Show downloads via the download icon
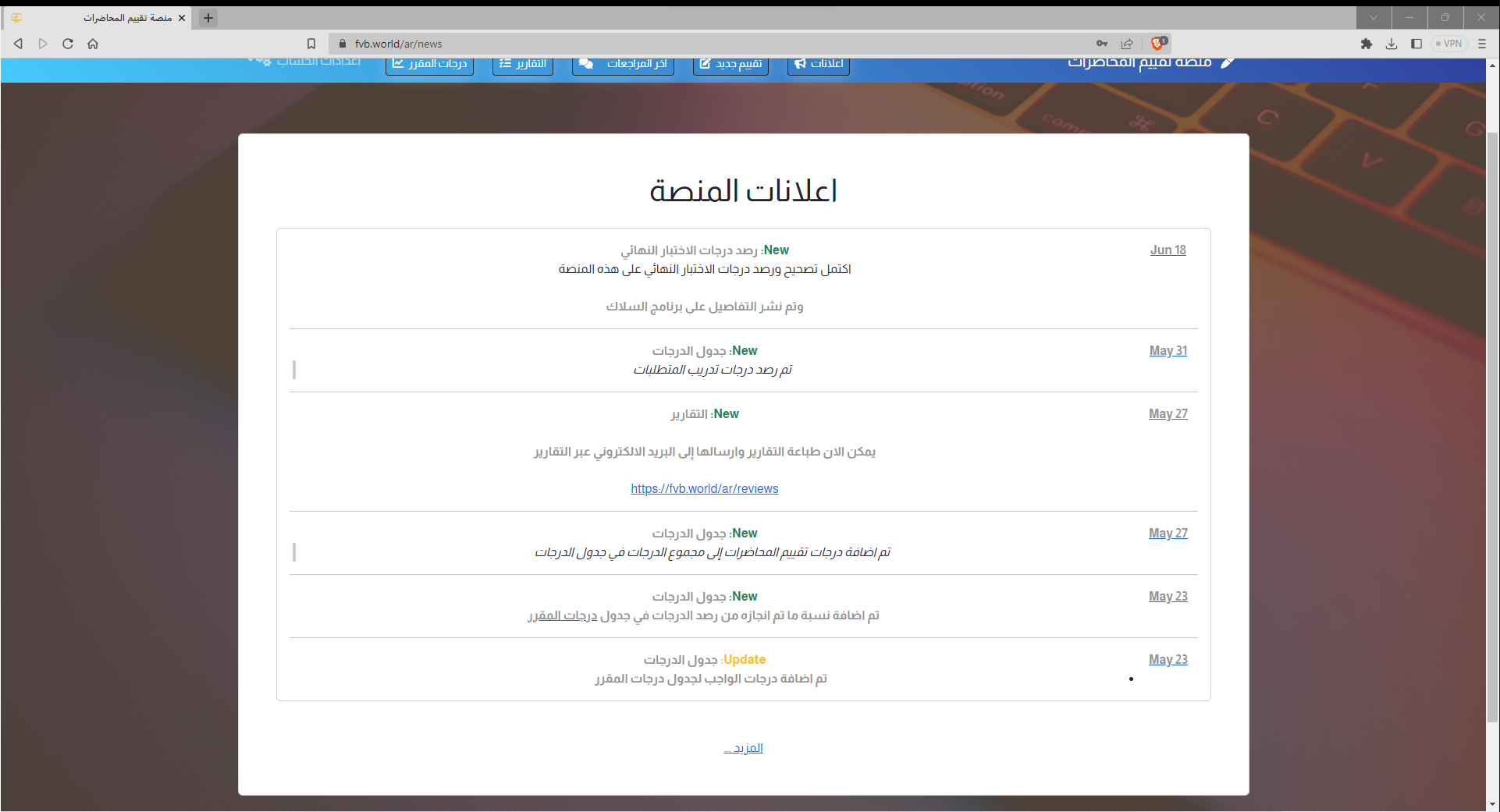The height and width of the screenshot is (812, 1500). pos(1392,44)
